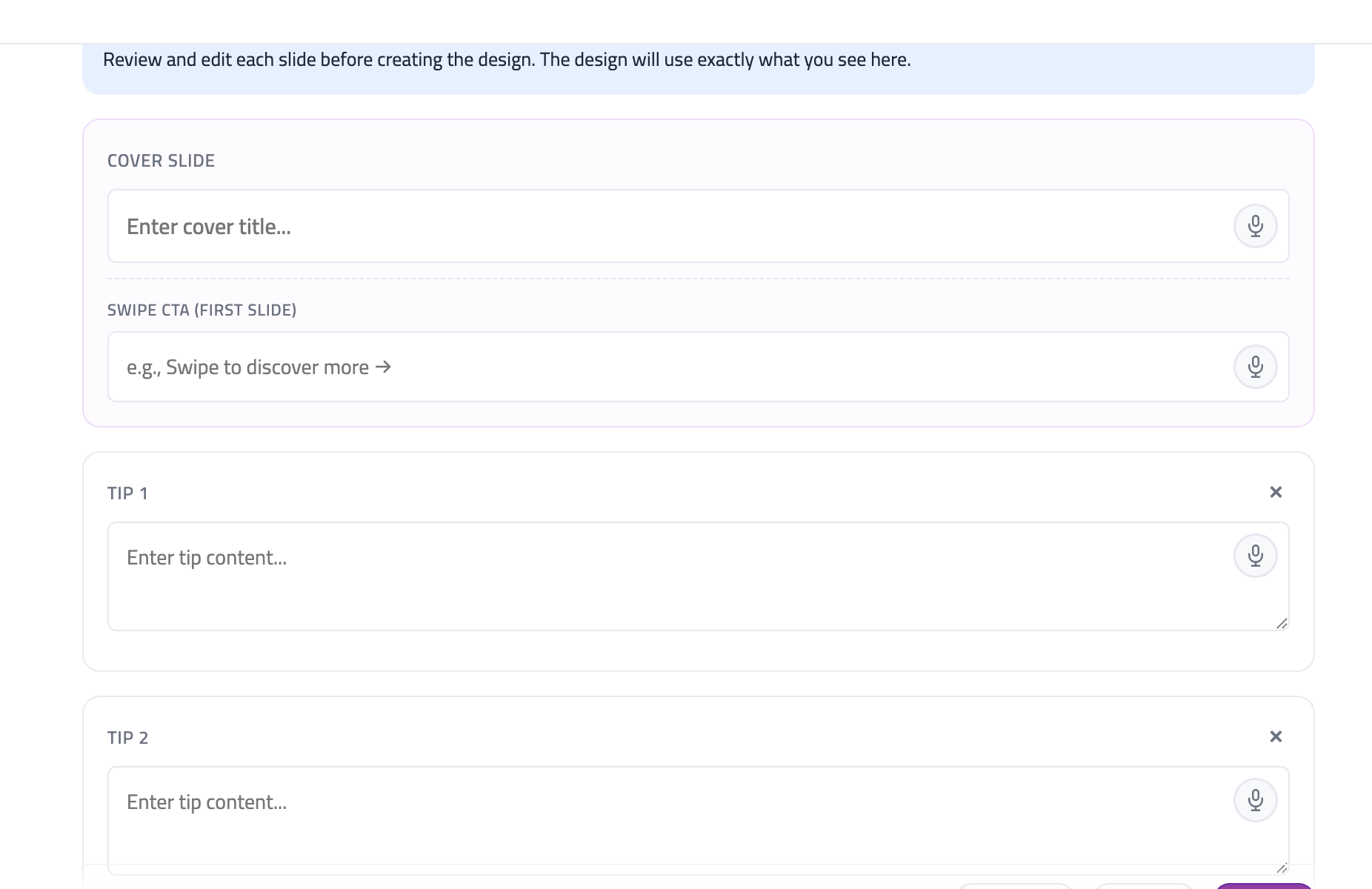Click the purple button at the bottom right

tap(1263, 886)
